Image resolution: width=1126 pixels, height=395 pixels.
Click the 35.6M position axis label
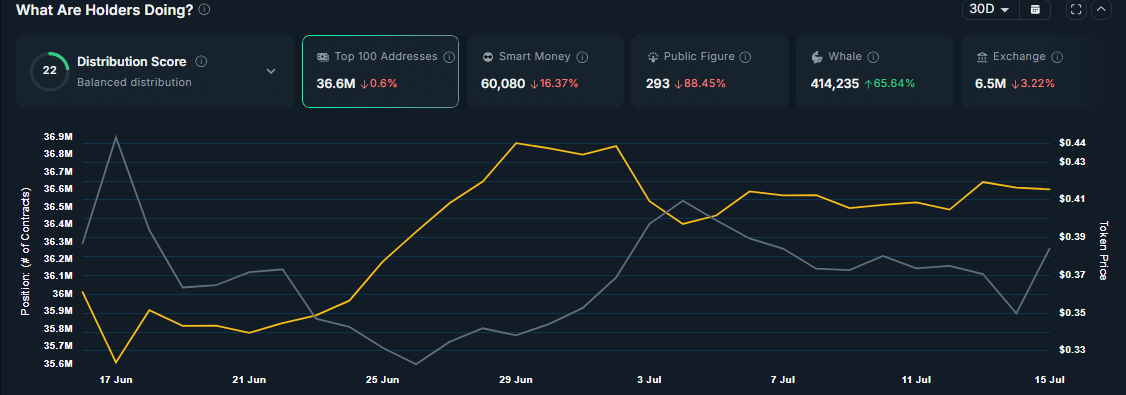coord(58,363)
